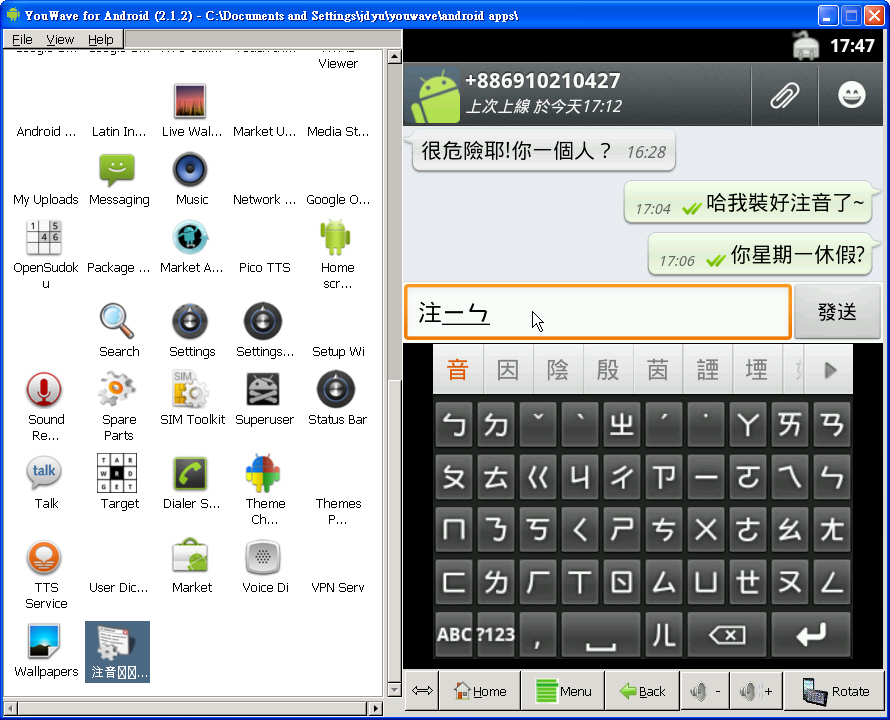The height and width of the screenshot is (720, 890).
Task: Launch the Messaging app
Action: point(117,169)
